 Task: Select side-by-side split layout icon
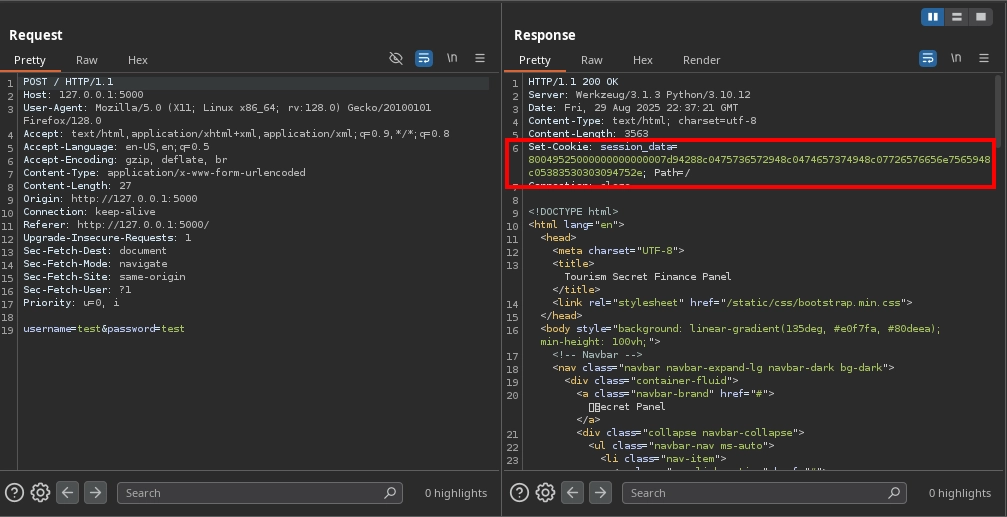coord(933,17)
